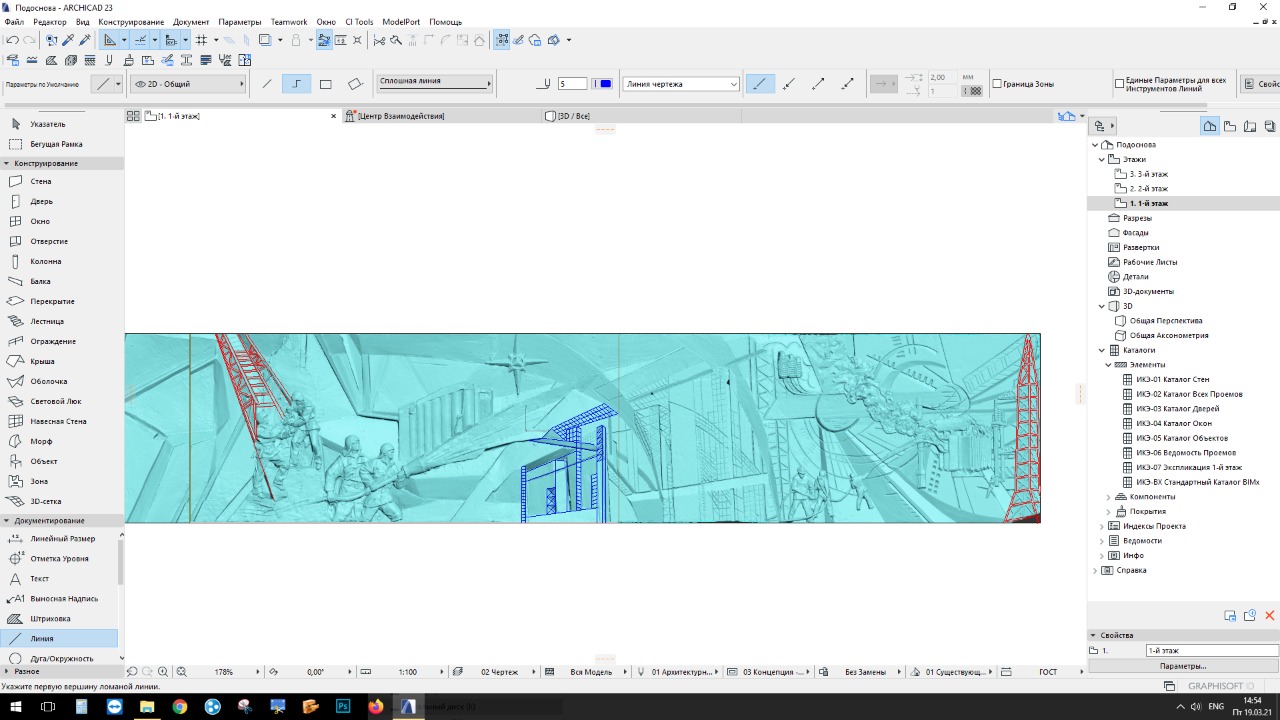Open the Линия чертежа category dropdown
Viewport: 1280px width, 720px height.
coord(681,84)
